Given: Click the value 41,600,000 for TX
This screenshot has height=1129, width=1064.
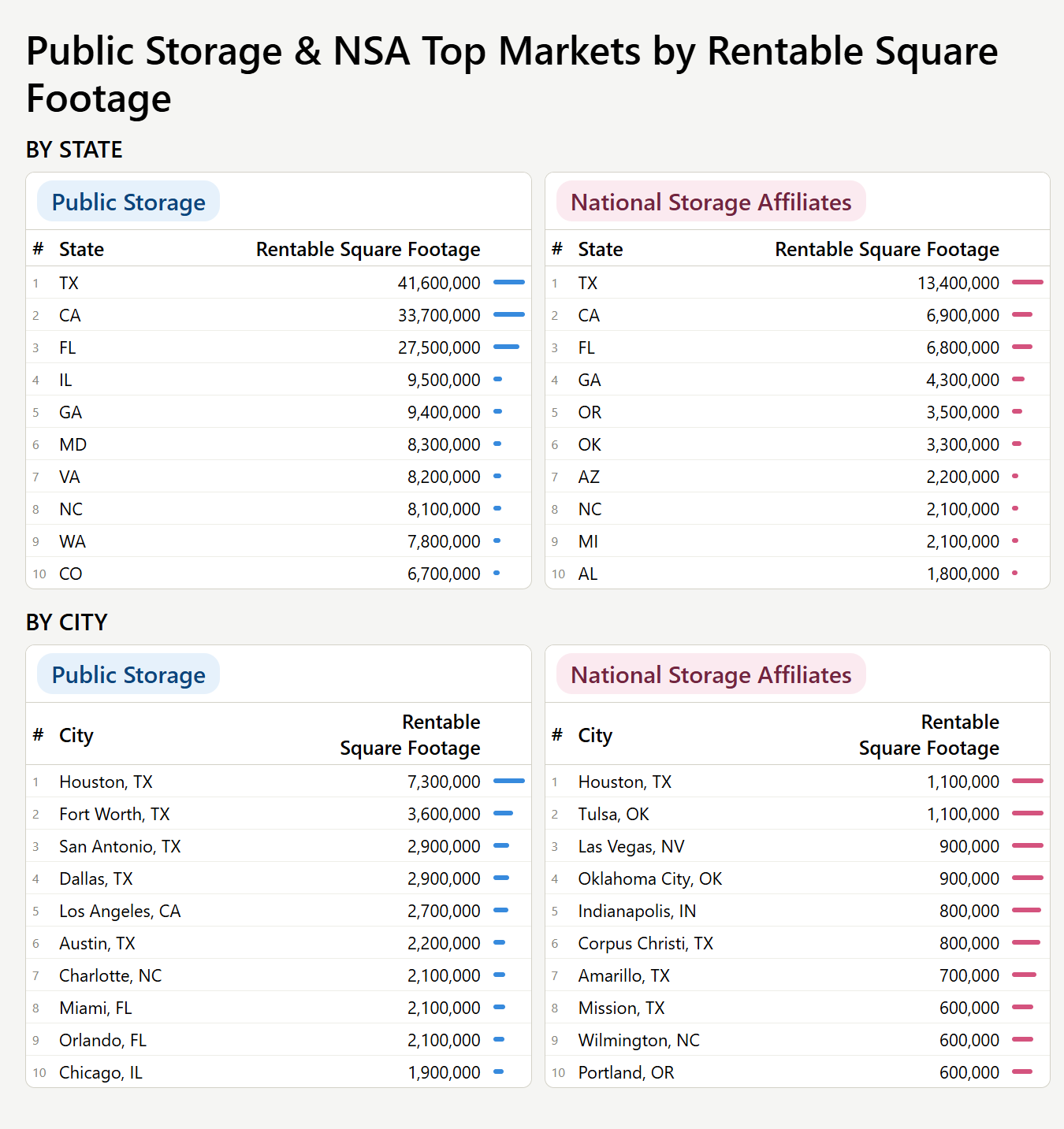Looking at the screenshot, I should 439,283.
